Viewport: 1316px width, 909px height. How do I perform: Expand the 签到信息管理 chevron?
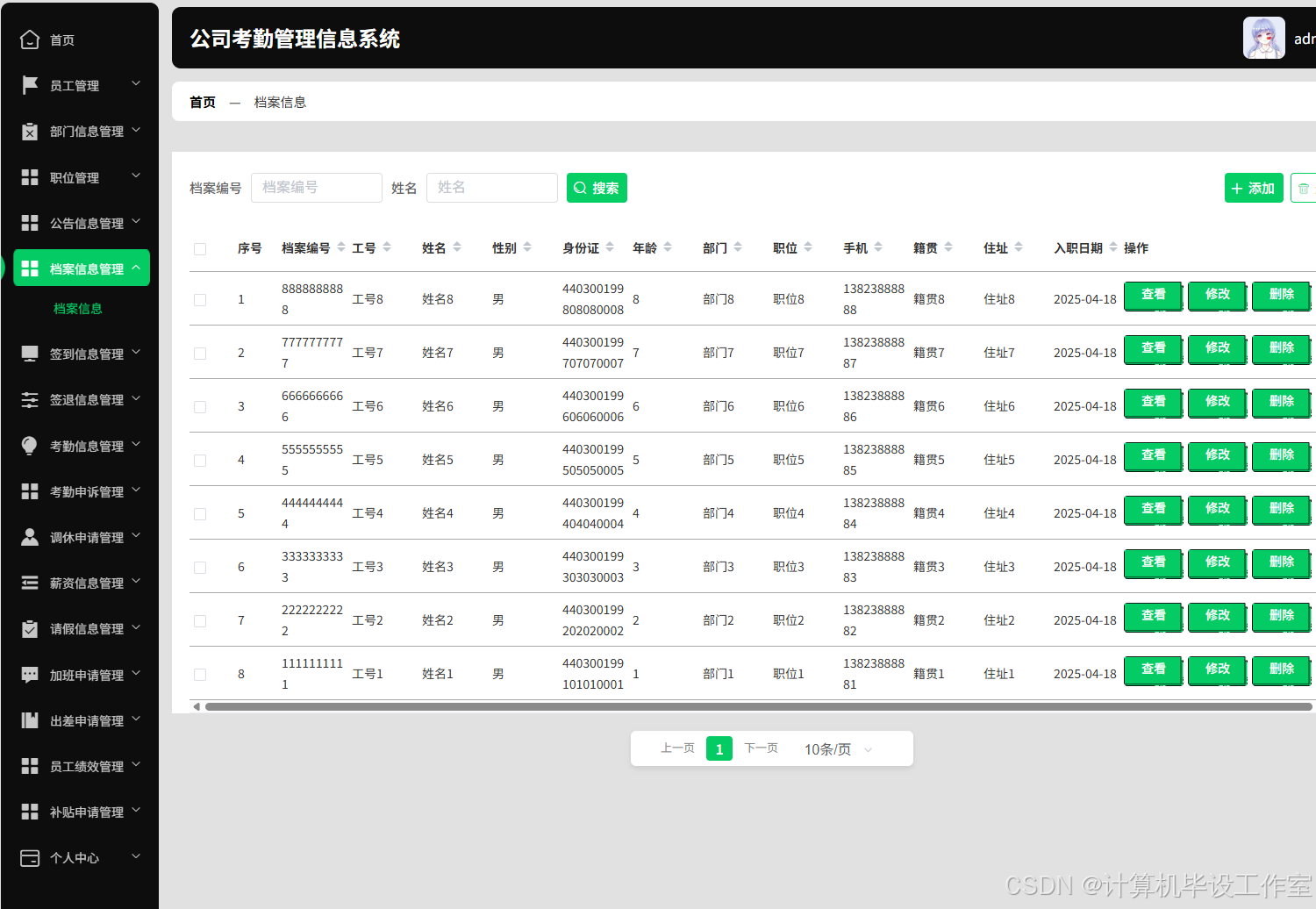pyautogui.click(x=136, y=352)
